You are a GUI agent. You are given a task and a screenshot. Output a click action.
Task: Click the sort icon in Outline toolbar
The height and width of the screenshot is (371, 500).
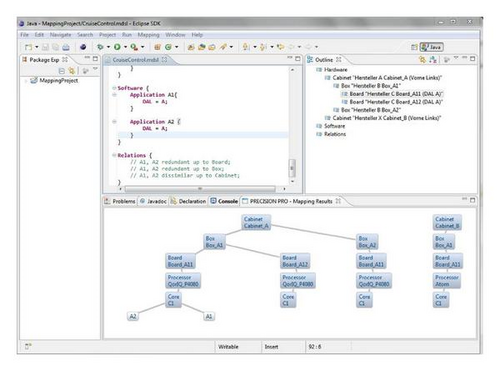[x=433, y=59]
